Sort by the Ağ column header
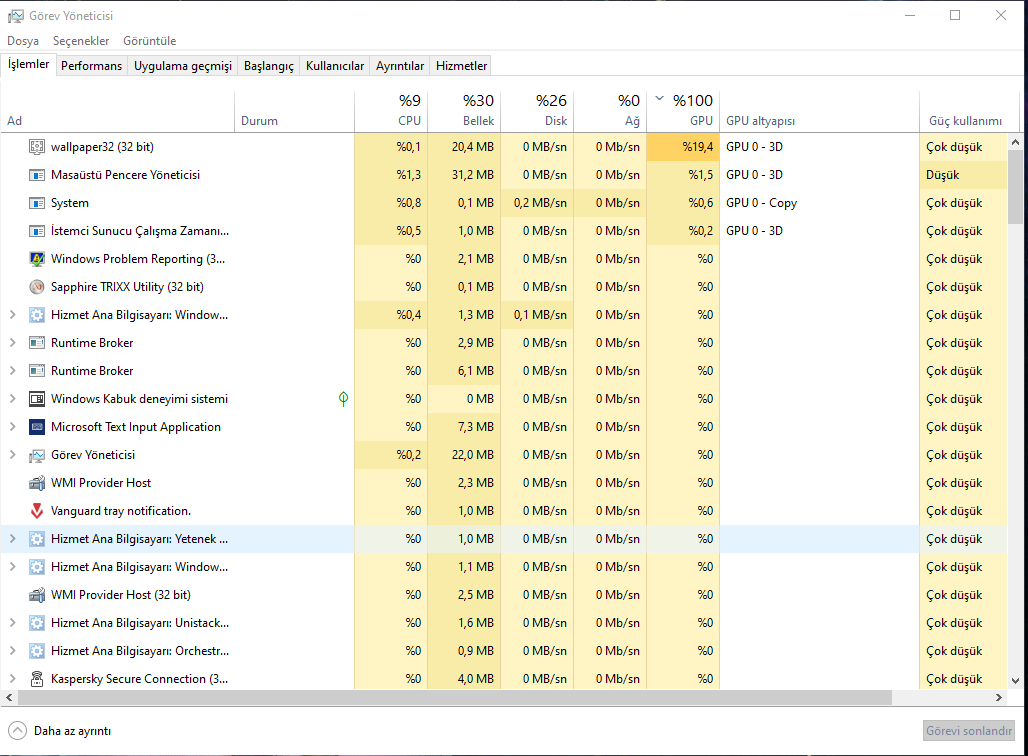The image size is (1028, 756). click(x=610, y=111)
